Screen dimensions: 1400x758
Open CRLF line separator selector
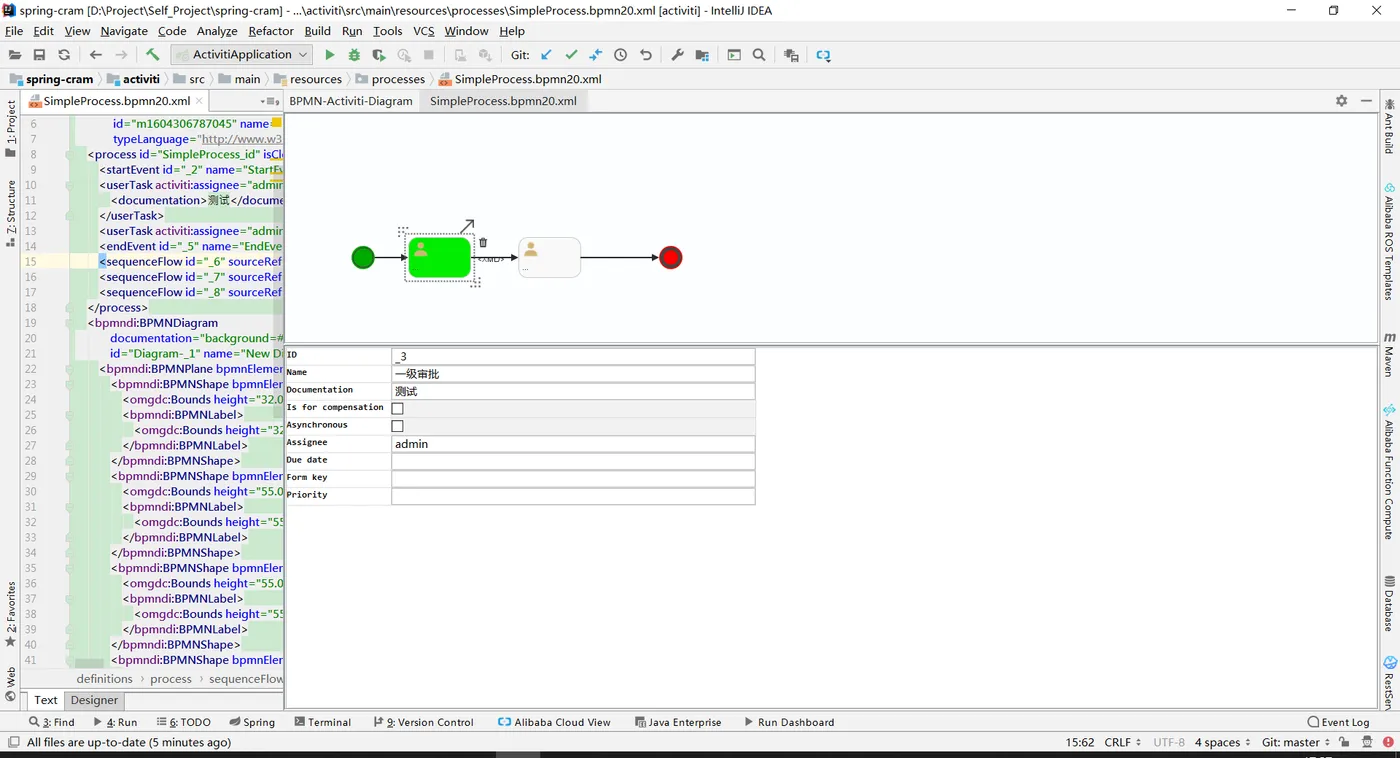click(1122, 742)
